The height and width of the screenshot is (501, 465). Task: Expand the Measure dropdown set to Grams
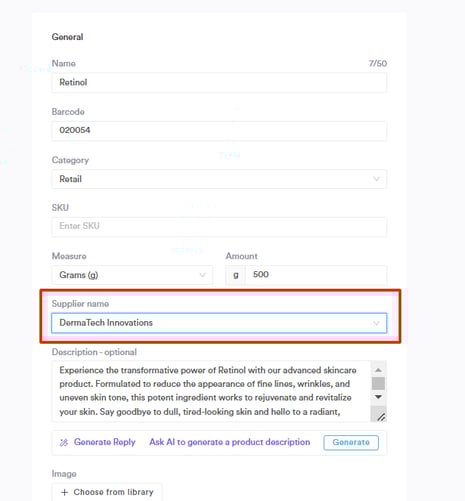[132, 275]
